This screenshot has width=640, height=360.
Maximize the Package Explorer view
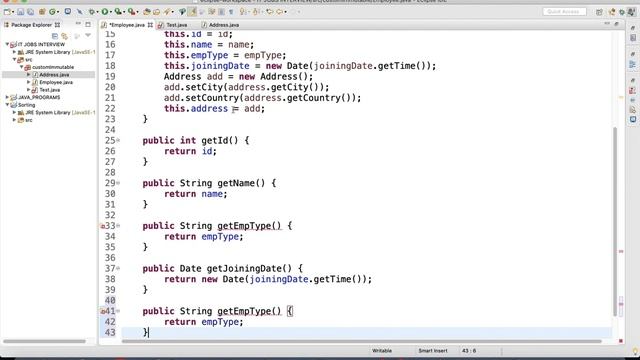click(x=88, y=24)
